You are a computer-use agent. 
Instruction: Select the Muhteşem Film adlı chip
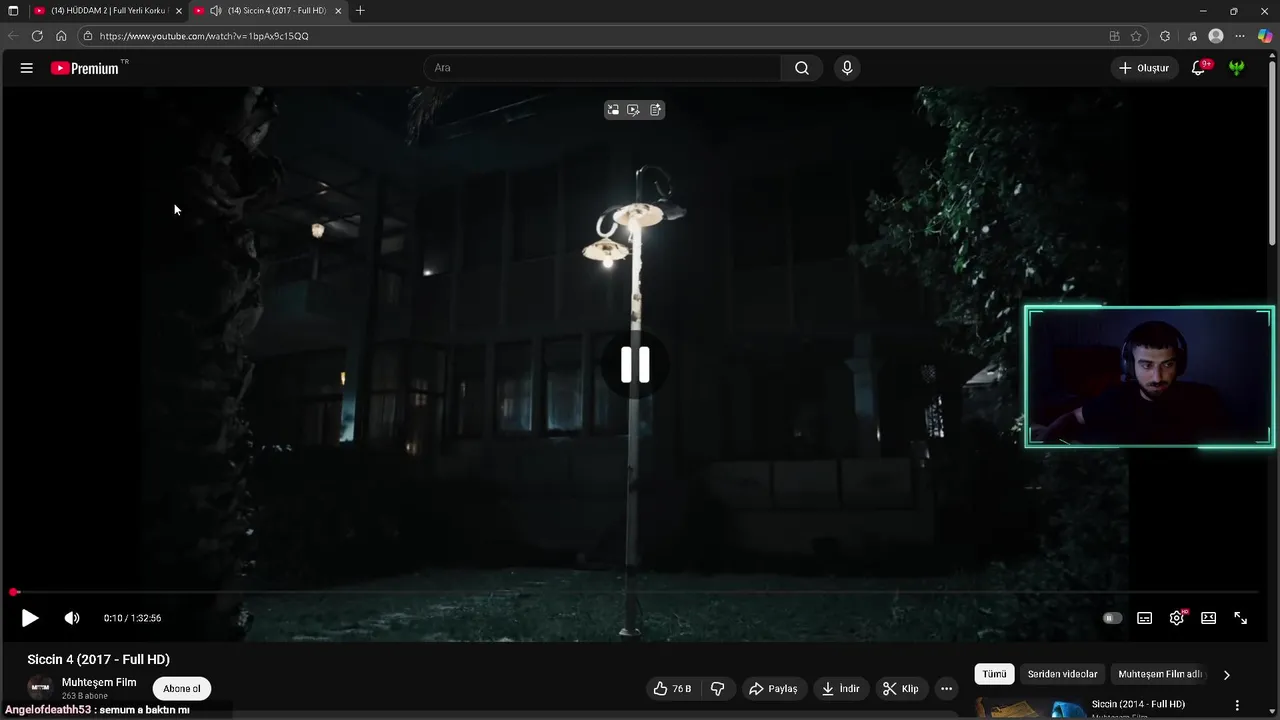1159,674
